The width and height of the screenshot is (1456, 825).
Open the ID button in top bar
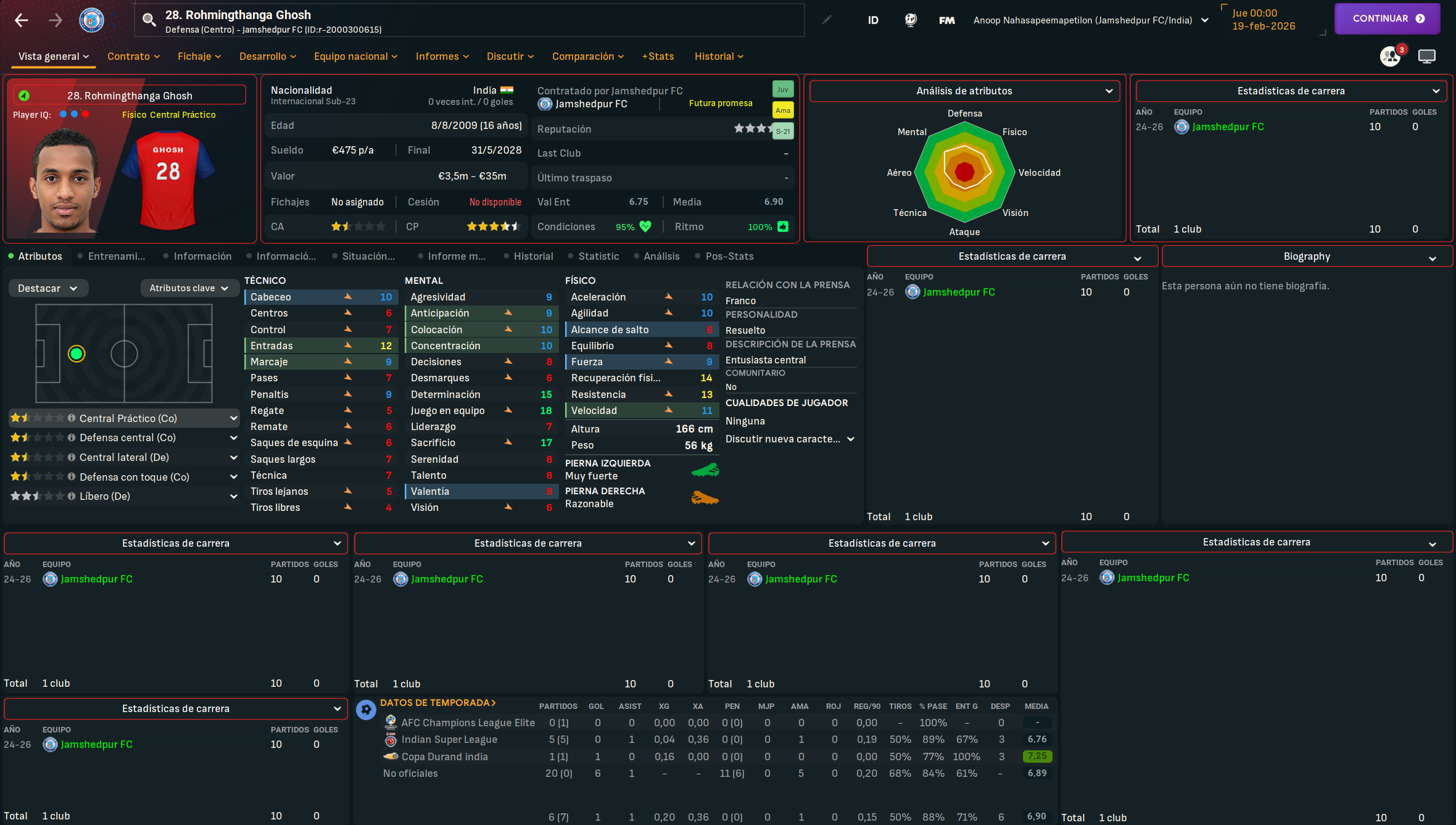coord(873,20)
